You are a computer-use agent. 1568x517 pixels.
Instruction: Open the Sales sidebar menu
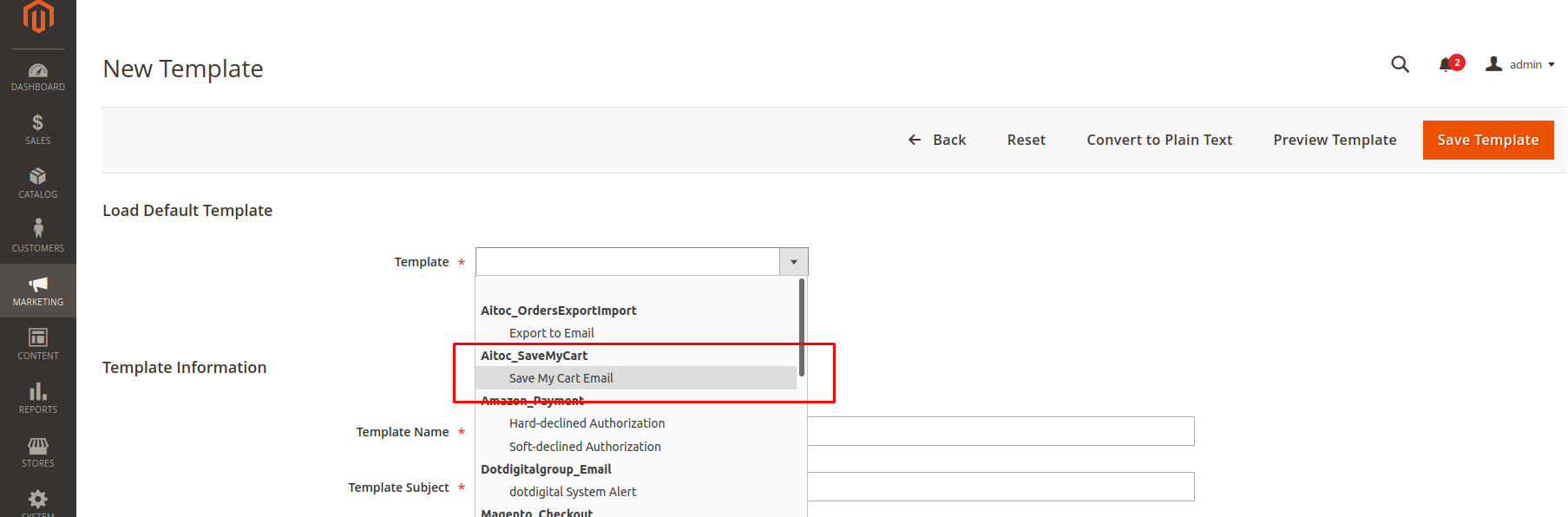click(x=38, y=130)
